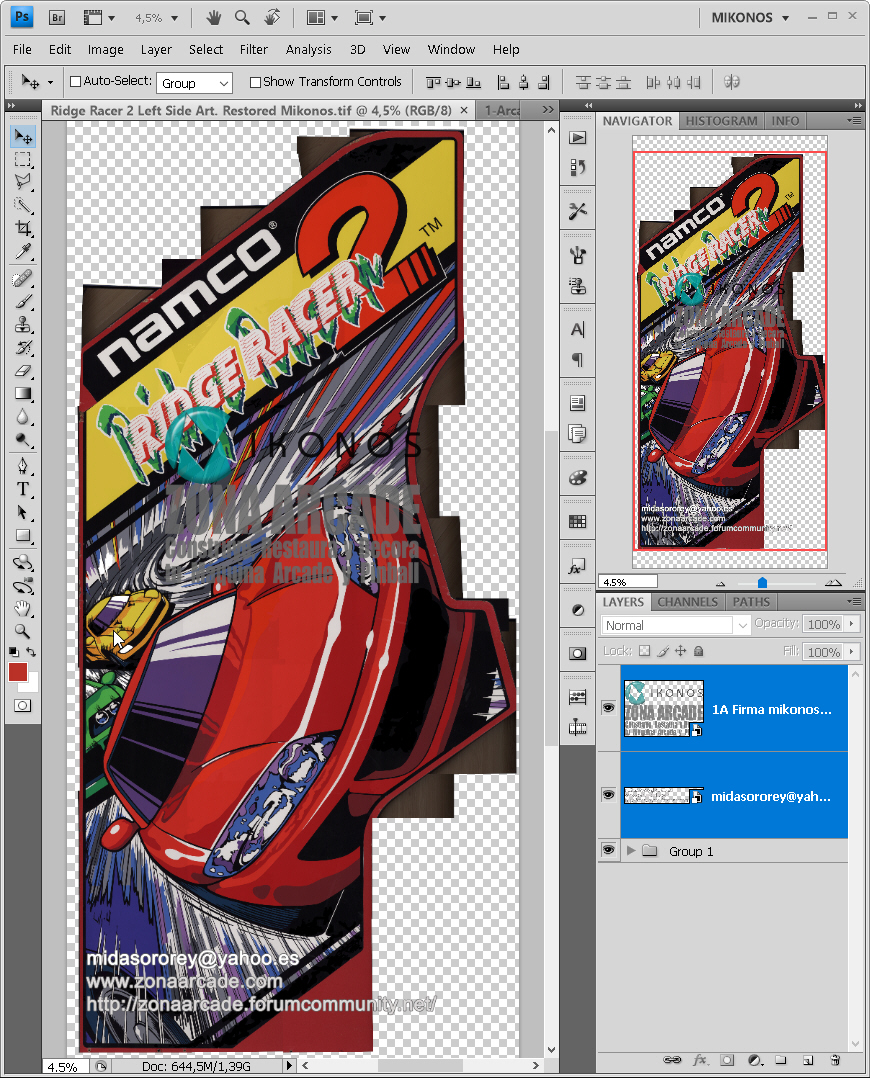Viewport: 870px width, 1078px height.
Task: Add a layer mask
Action: click(x=728, y=1059)
